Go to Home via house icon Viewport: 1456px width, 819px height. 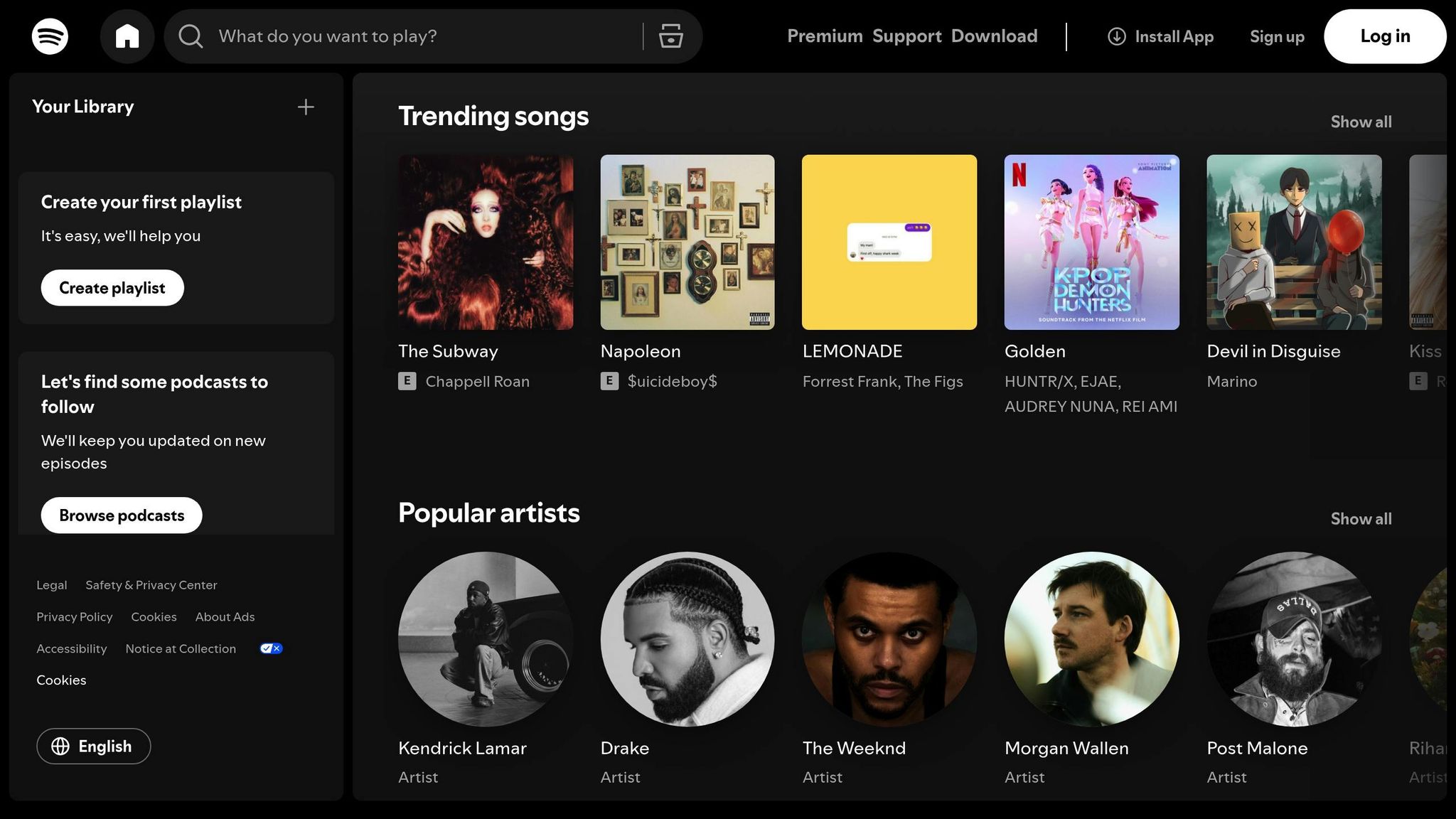click(127, 36)
